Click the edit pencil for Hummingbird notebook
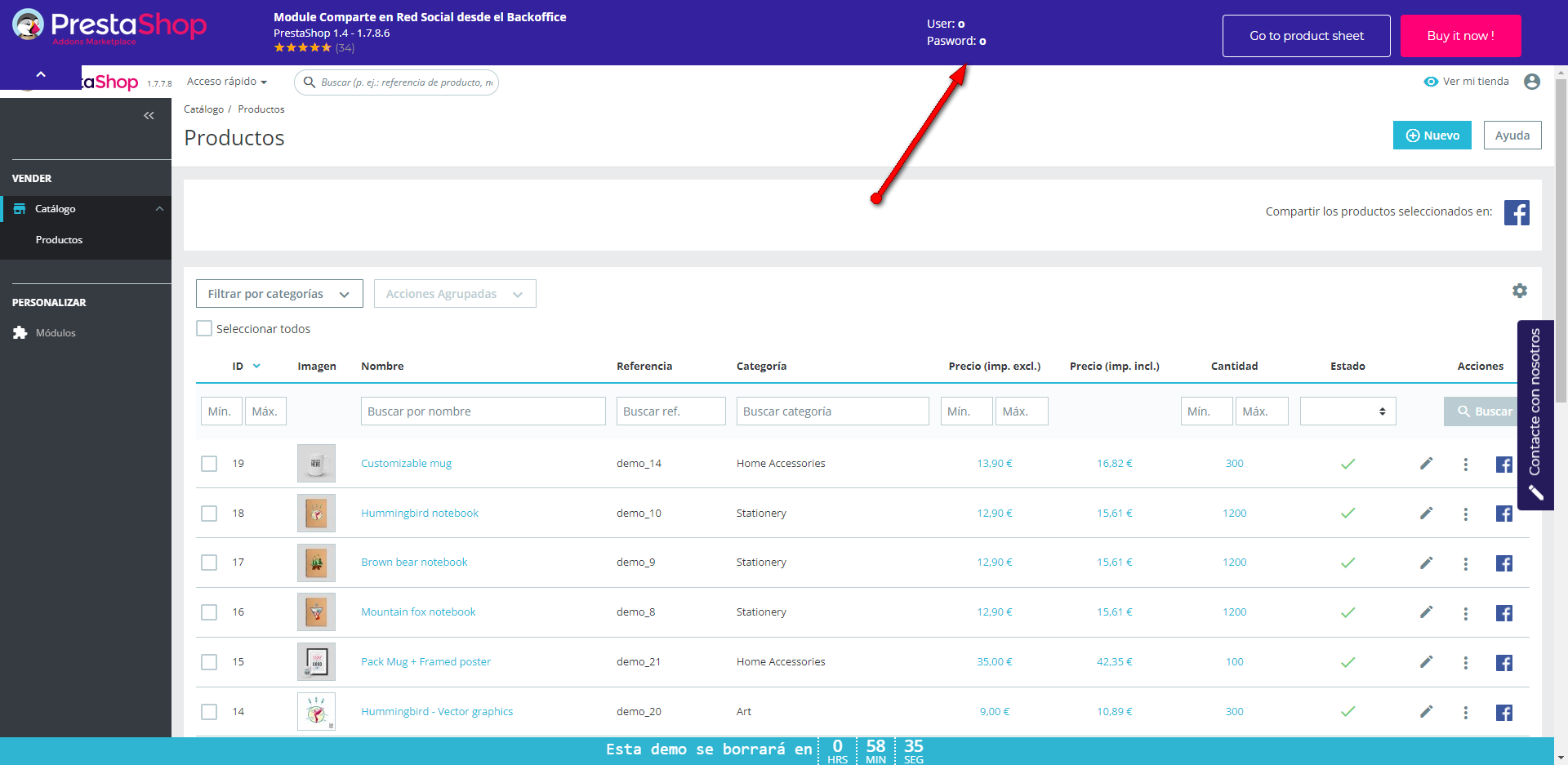1568x765 pixels. (x=1426, y=514)
